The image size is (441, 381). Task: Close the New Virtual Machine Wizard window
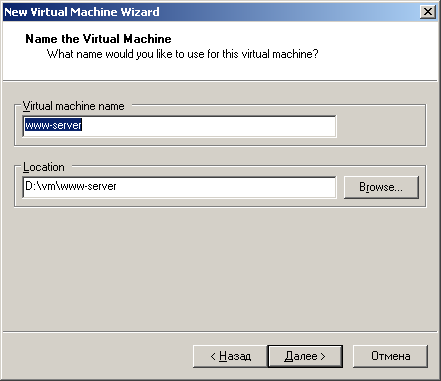tap(428, 12)
